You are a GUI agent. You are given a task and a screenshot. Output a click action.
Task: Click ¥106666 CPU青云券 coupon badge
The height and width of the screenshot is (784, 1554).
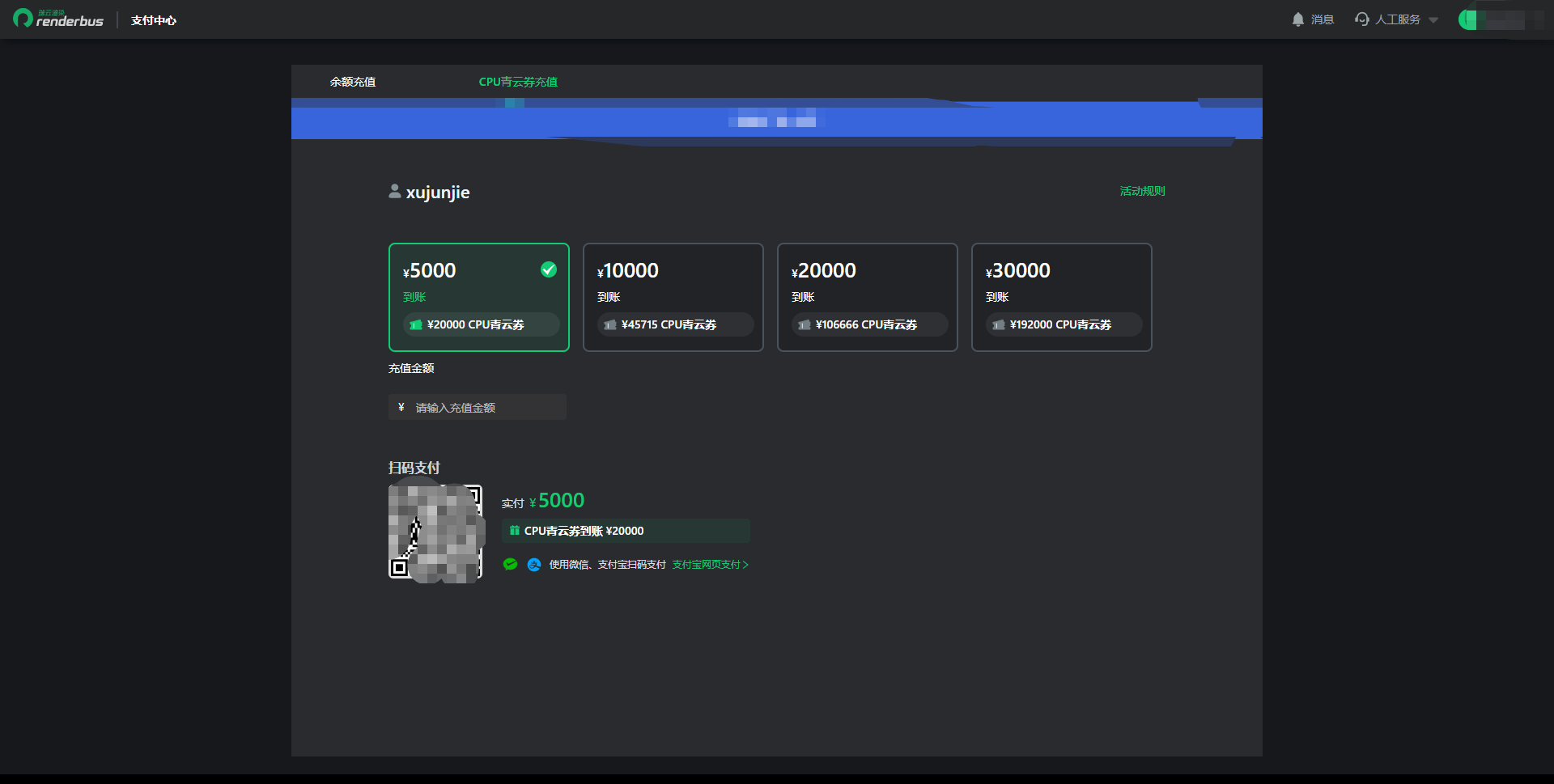tap(870, 324)
